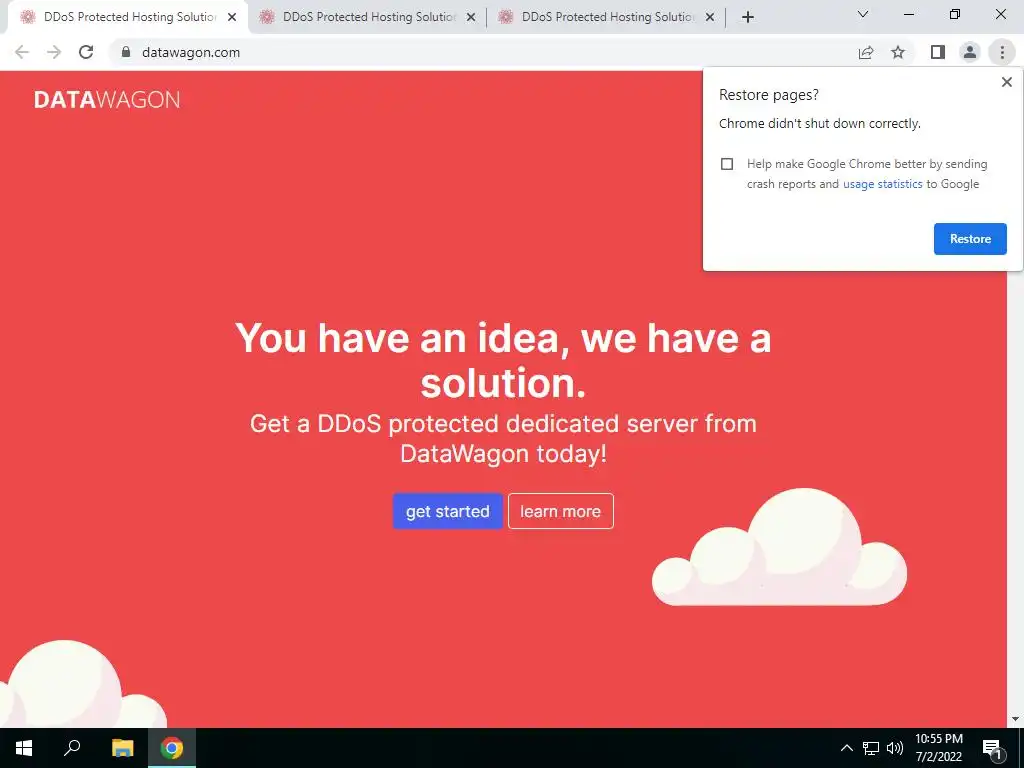Click the Chrome taskbar icon
Image resolution: width=1024 pixels, height=768 pixels.
tap(172, 748)
